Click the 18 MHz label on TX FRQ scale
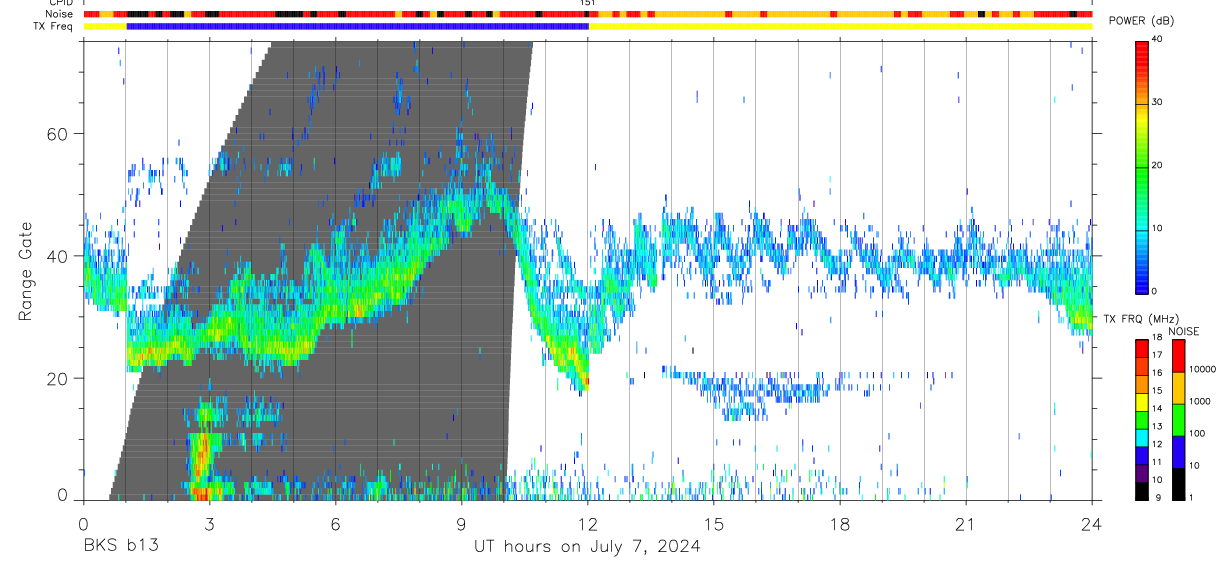 (1158, 338)
